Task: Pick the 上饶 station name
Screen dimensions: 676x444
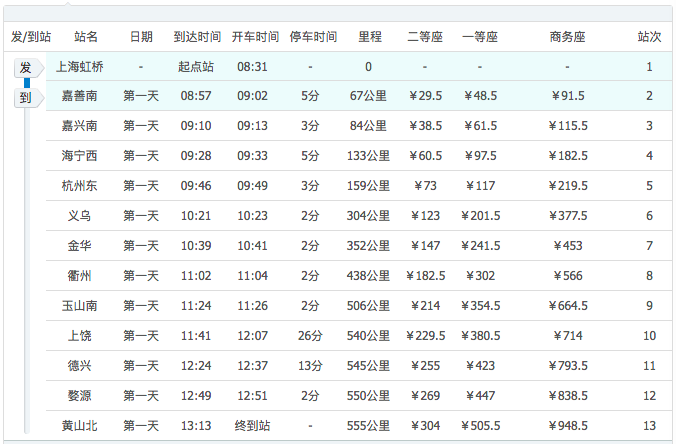Action: click(80, 336)
